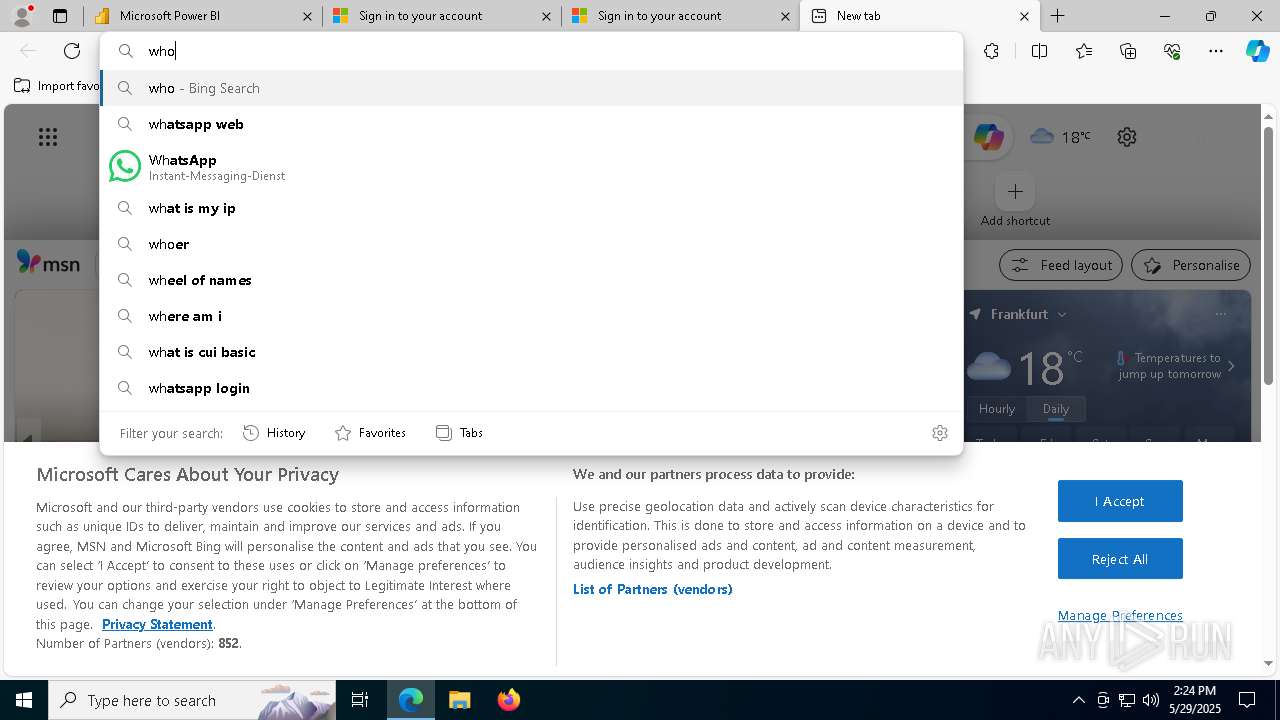Open a new tab with plus button
The image size is (1280, 720).
coord(1057,16)
